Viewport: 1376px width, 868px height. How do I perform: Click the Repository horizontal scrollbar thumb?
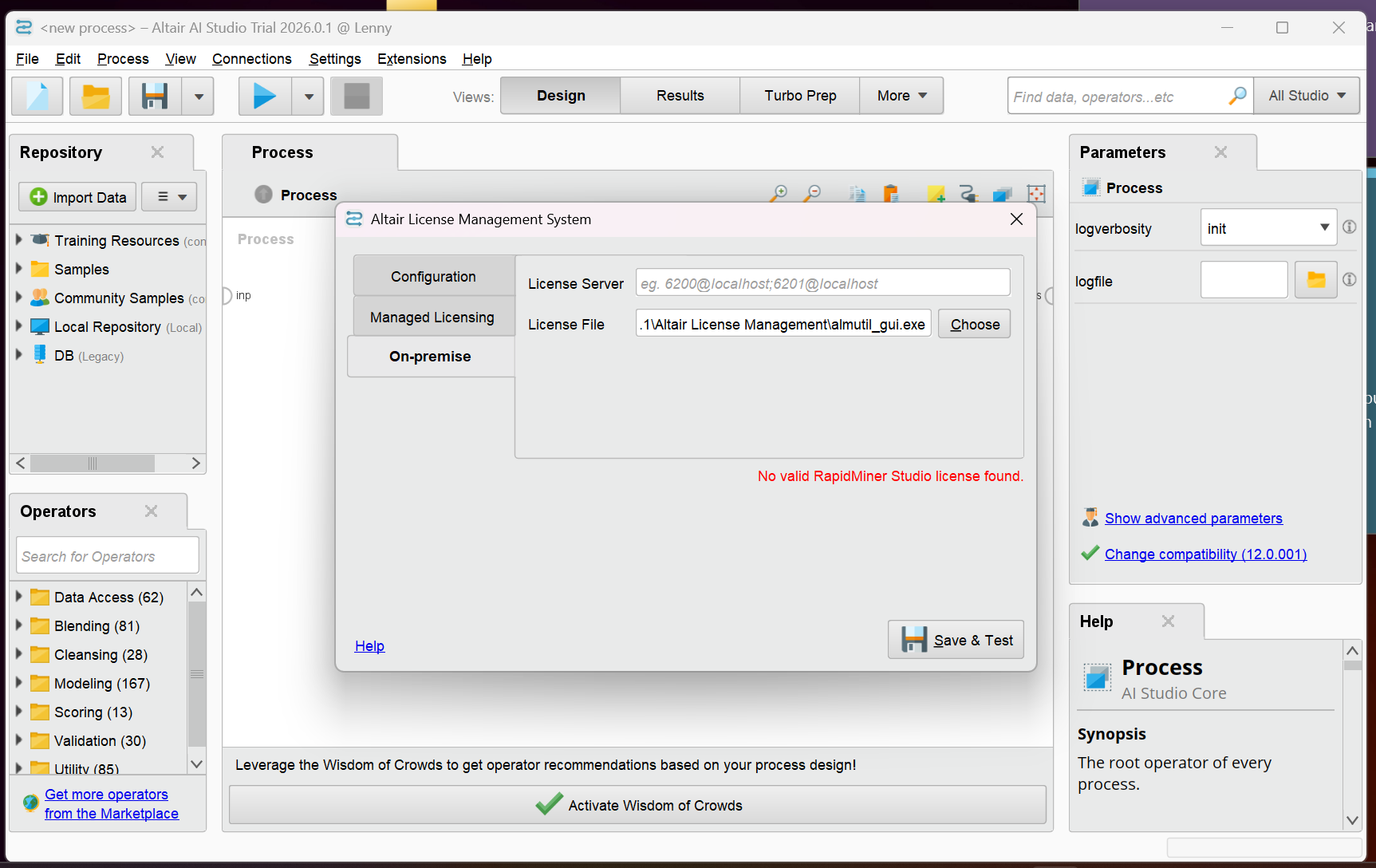pyautogui.click(x=93, y=464)
